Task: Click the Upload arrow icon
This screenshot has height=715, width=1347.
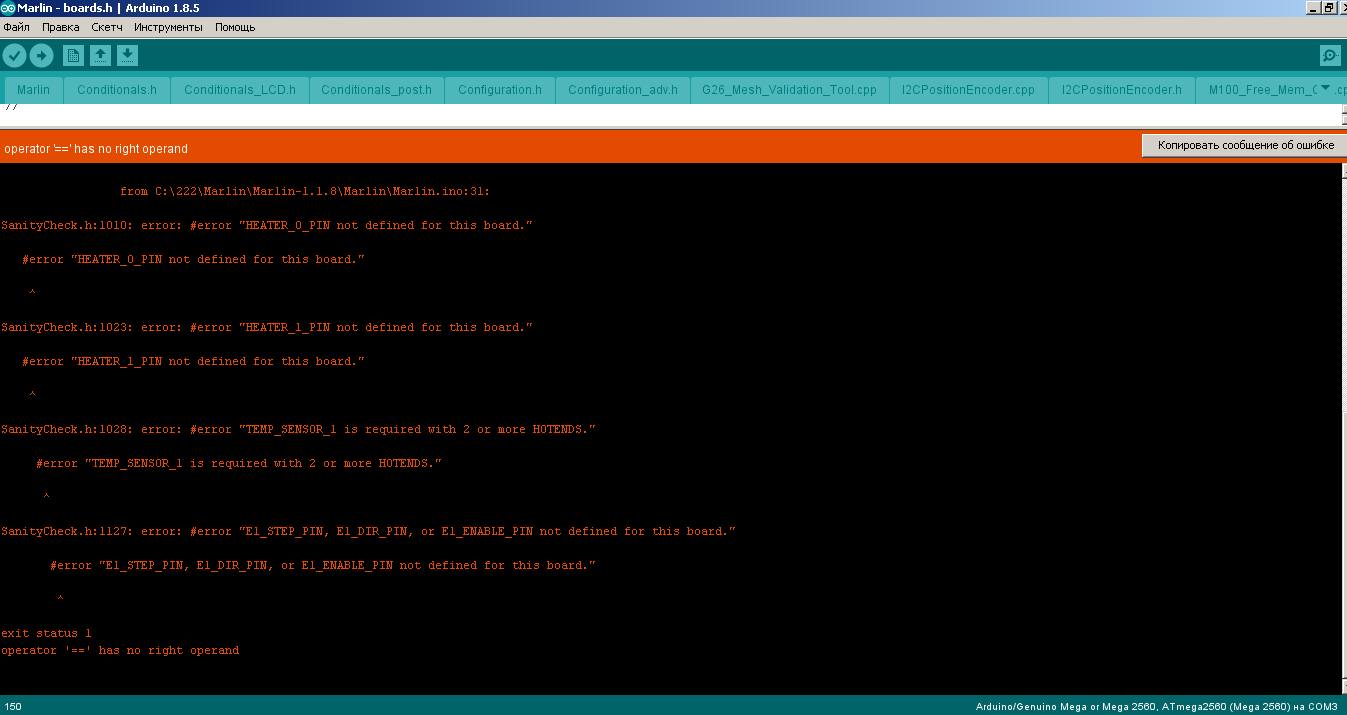Action: pos(41,56)
